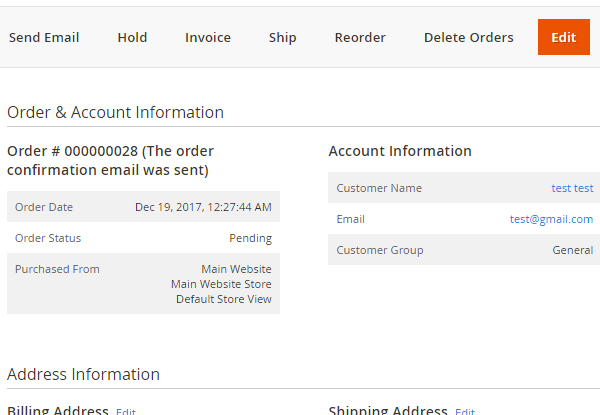The width and height of the screenshot is (600, 415).
Task: Click the Address Information section heading
Action: (83, 374)
